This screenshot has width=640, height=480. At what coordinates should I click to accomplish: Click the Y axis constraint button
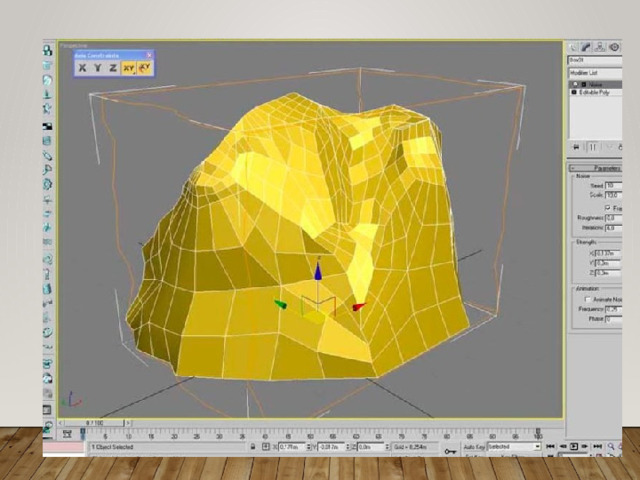tap(98, 68)
